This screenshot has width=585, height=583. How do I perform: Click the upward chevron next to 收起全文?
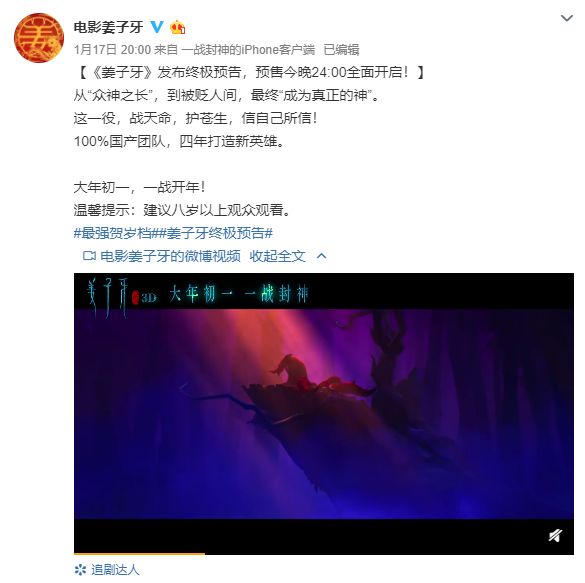click(322, 256)
